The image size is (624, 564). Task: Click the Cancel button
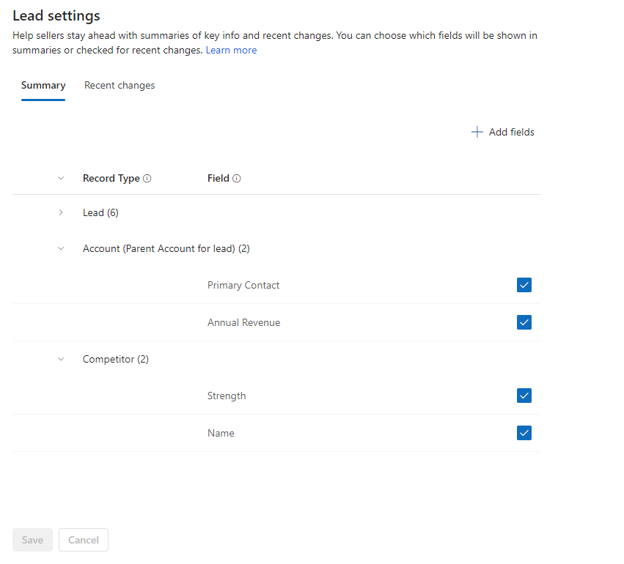(83, 540)
